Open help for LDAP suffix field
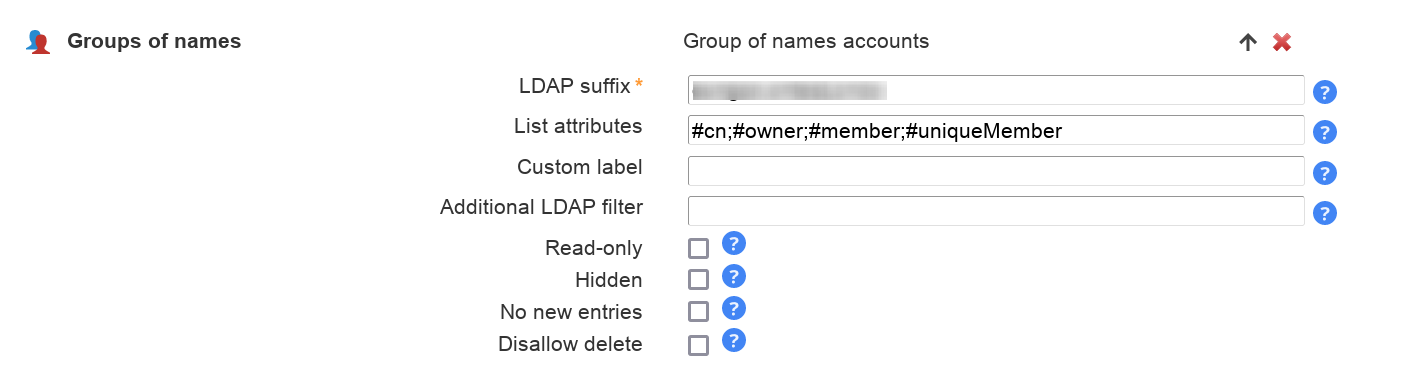 pos(1325,93)
